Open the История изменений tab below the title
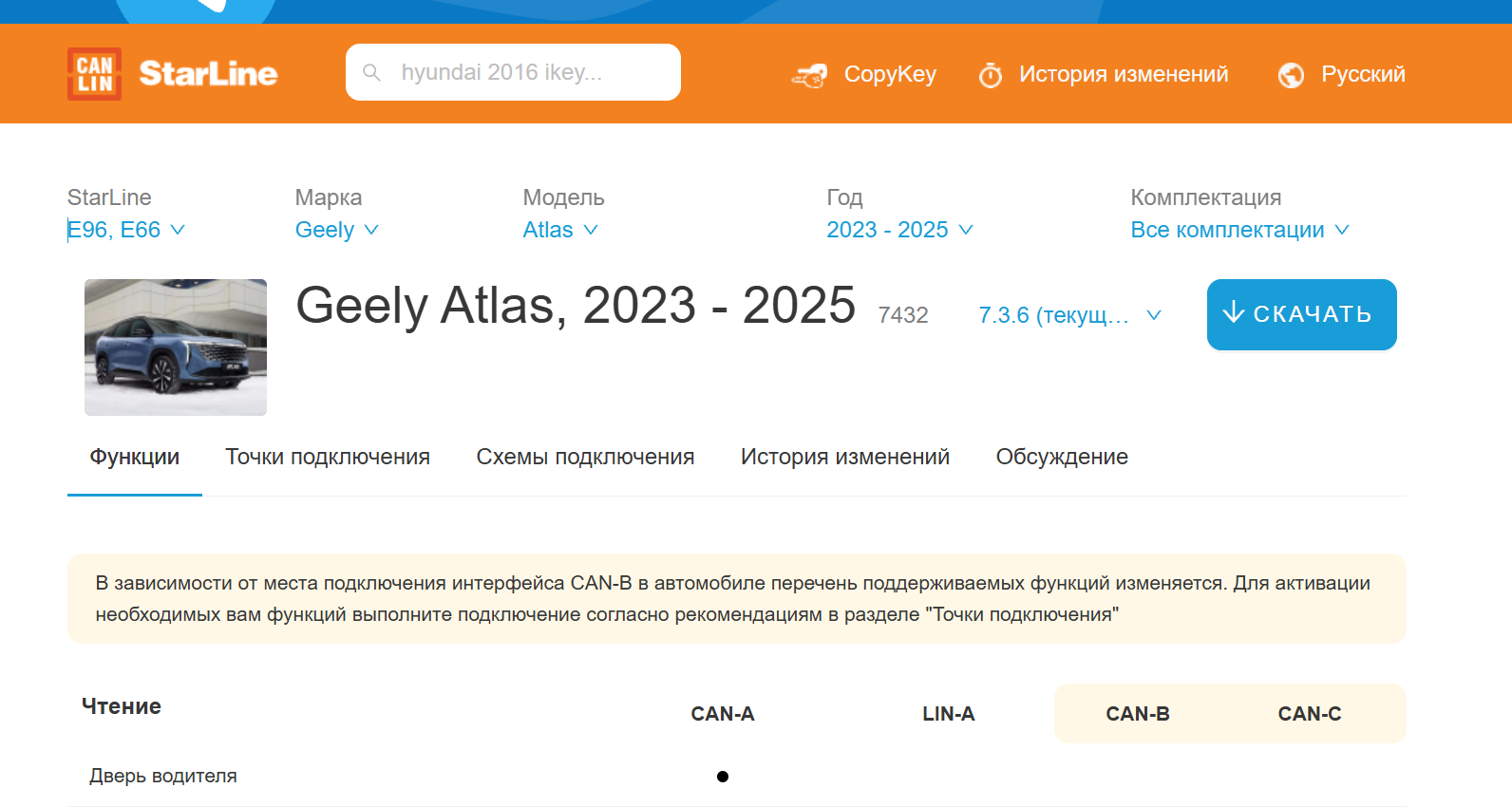The height and width of the screenshot is (807, 1512). point(844,457)
